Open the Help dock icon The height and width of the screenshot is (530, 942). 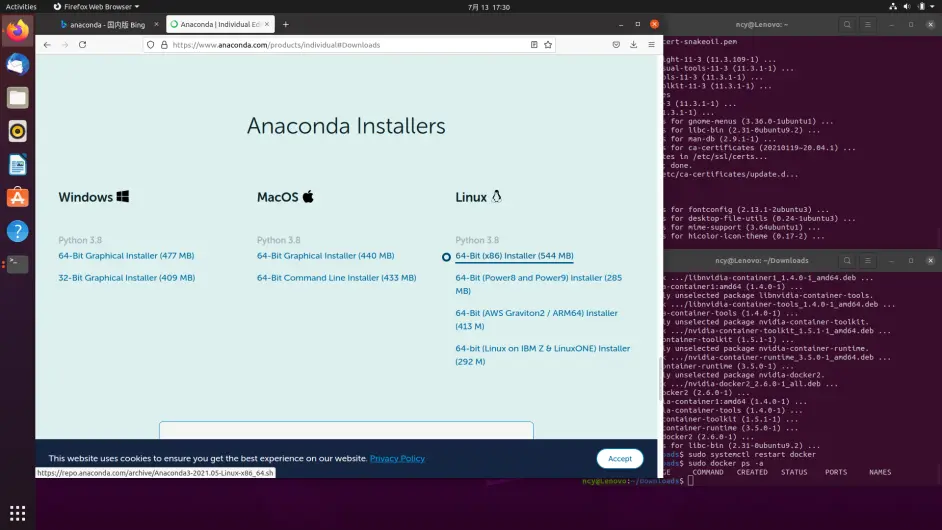click(17, 231)
